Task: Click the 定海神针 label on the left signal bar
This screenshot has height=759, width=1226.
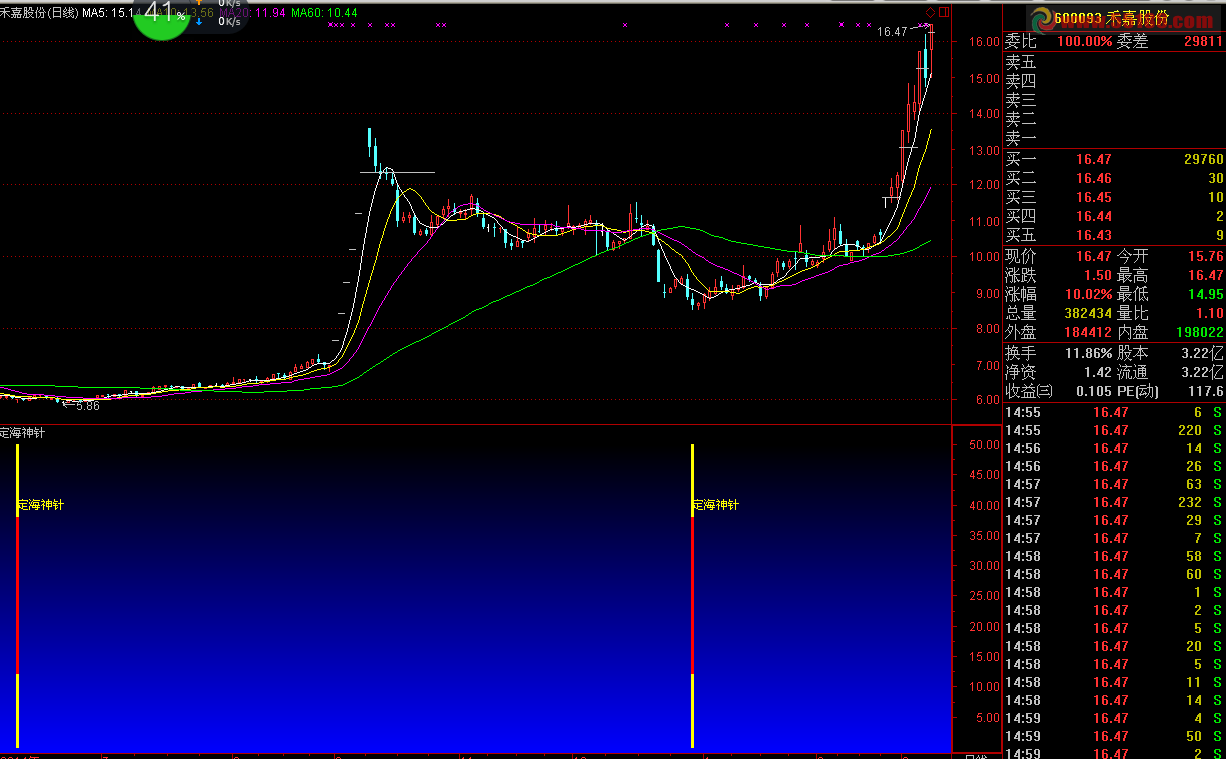Action: click(x=41, y=505)
